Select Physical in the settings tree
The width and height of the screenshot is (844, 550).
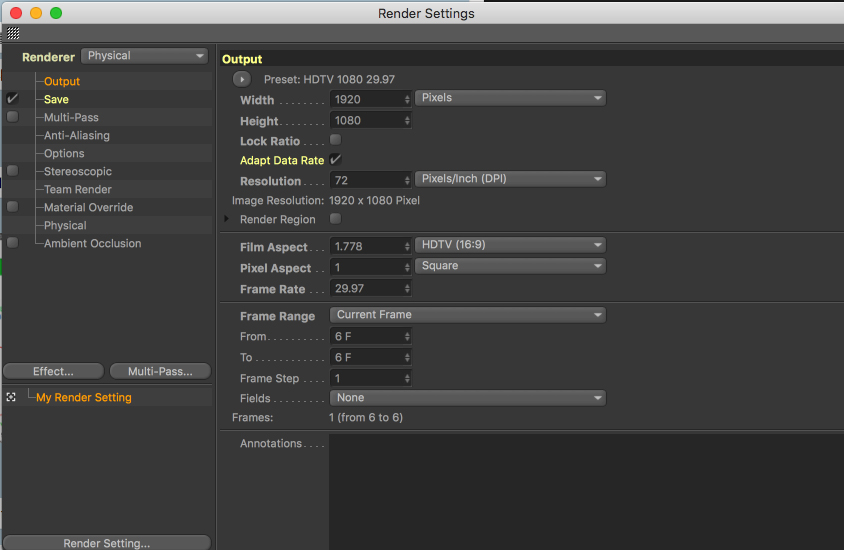click(65, 225)
